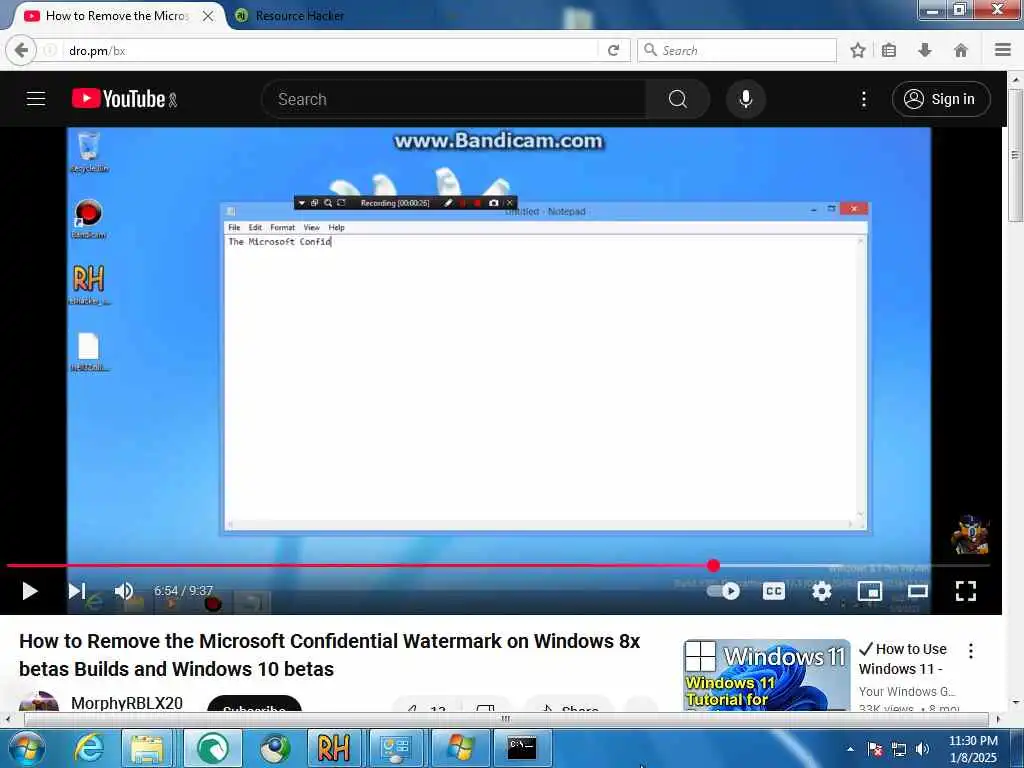This screenshot has height=768, width=1024.
Task: Open the browser hamburger menu
Action: tap(1003, 50)
